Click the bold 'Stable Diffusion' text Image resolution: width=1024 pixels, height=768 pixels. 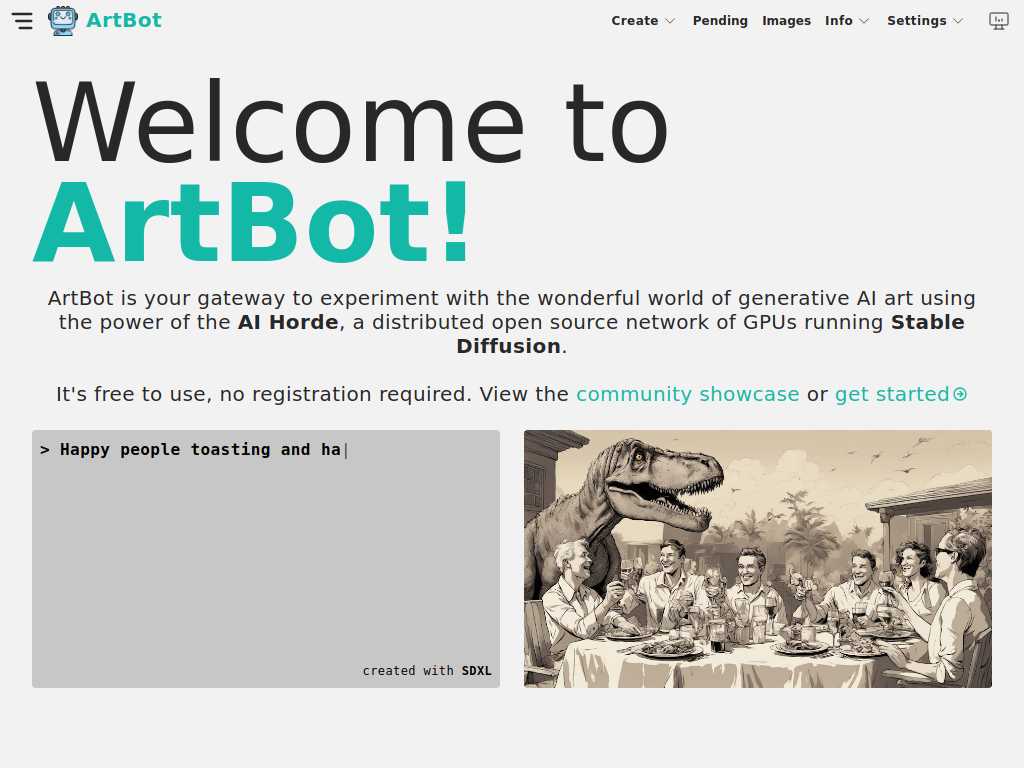711,334
